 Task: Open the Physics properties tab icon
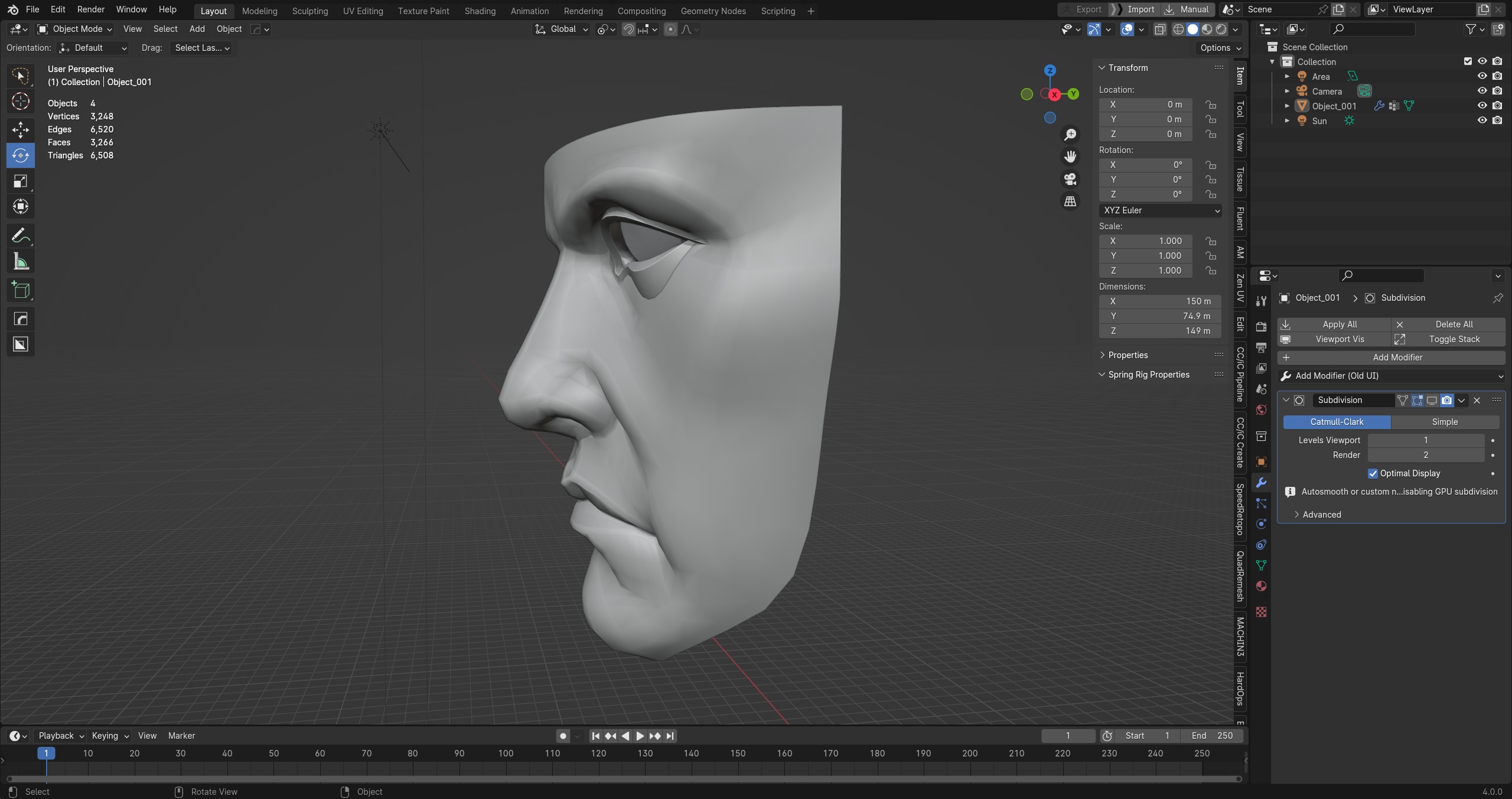click(1261, 524)
